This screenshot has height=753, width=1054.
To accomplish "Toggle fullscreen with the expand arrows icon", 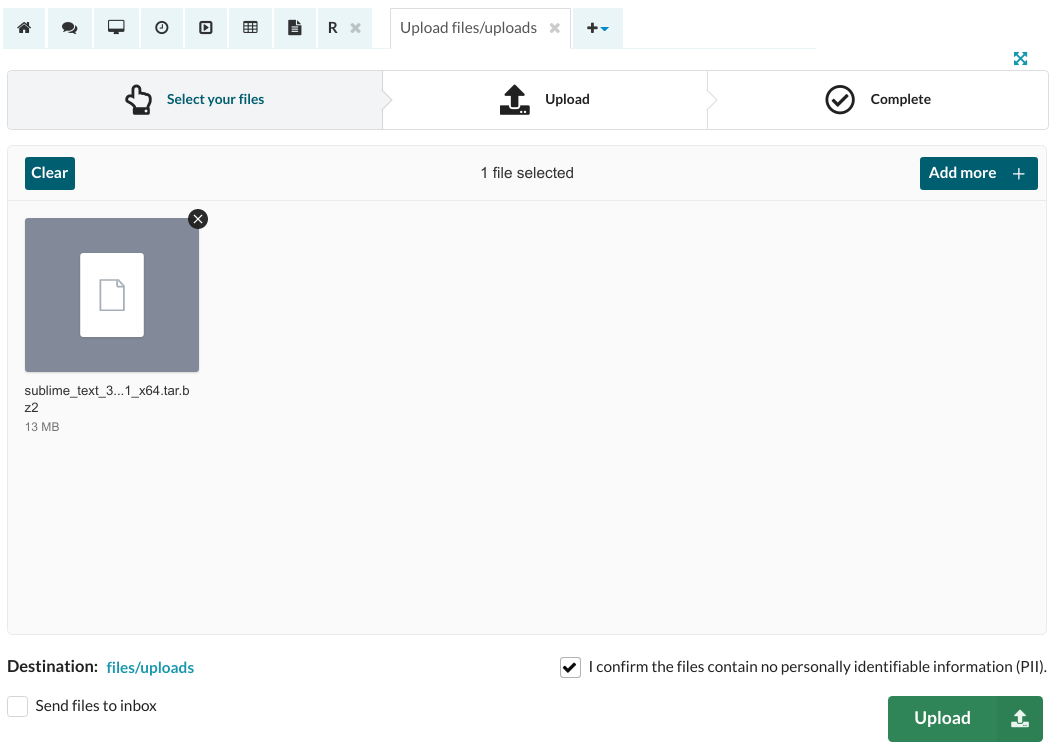I will click(1020, 59).
